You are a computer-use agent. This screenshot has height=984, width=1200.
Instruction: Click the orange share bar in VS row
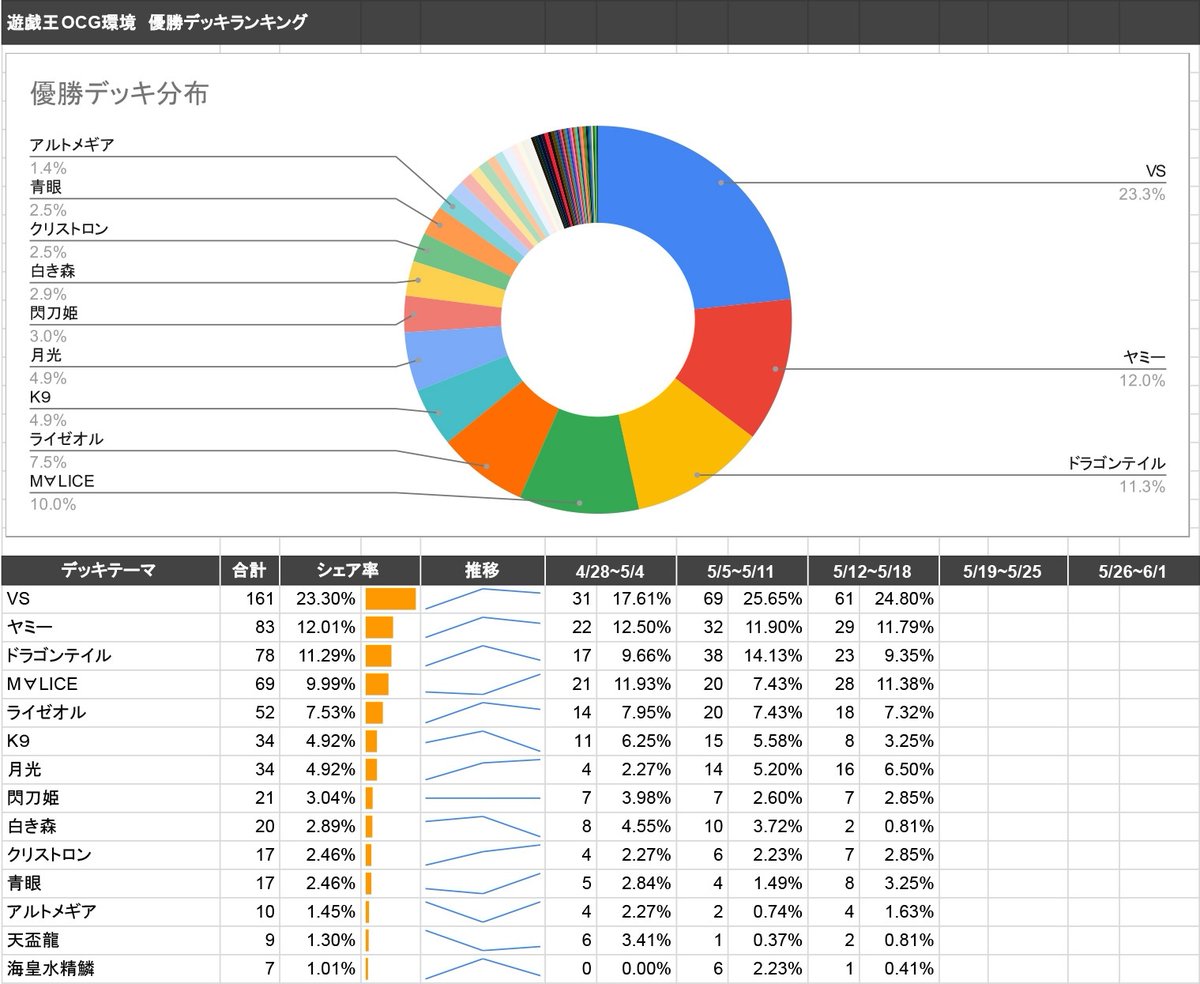click(390, 599)
